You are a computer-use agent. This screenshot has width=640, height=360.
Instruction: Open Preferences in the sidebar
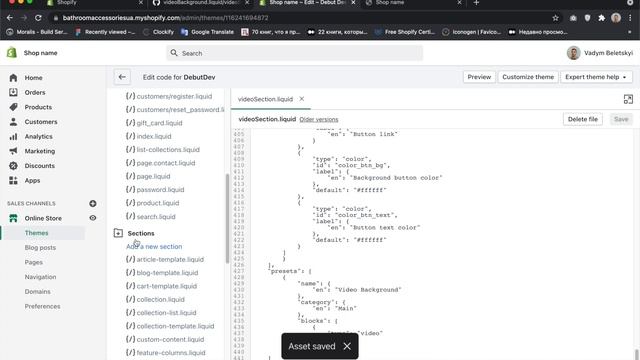[42, 306]
